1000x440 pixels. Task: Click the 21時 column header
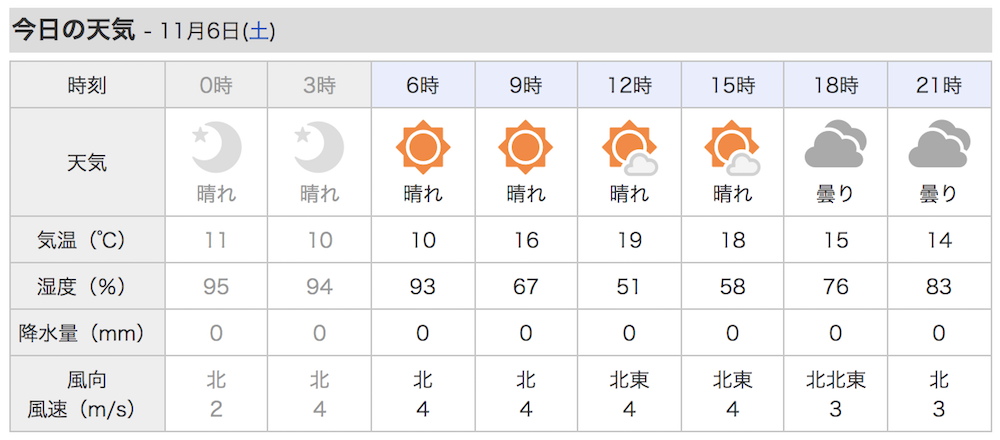[x=939, y=85]
